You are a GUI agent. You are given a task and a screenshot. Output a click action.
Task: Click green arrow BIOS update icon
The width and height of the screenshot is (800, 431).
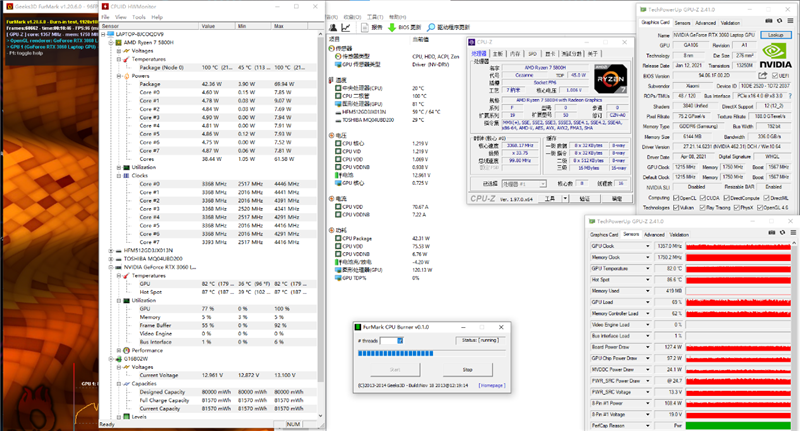392,28
